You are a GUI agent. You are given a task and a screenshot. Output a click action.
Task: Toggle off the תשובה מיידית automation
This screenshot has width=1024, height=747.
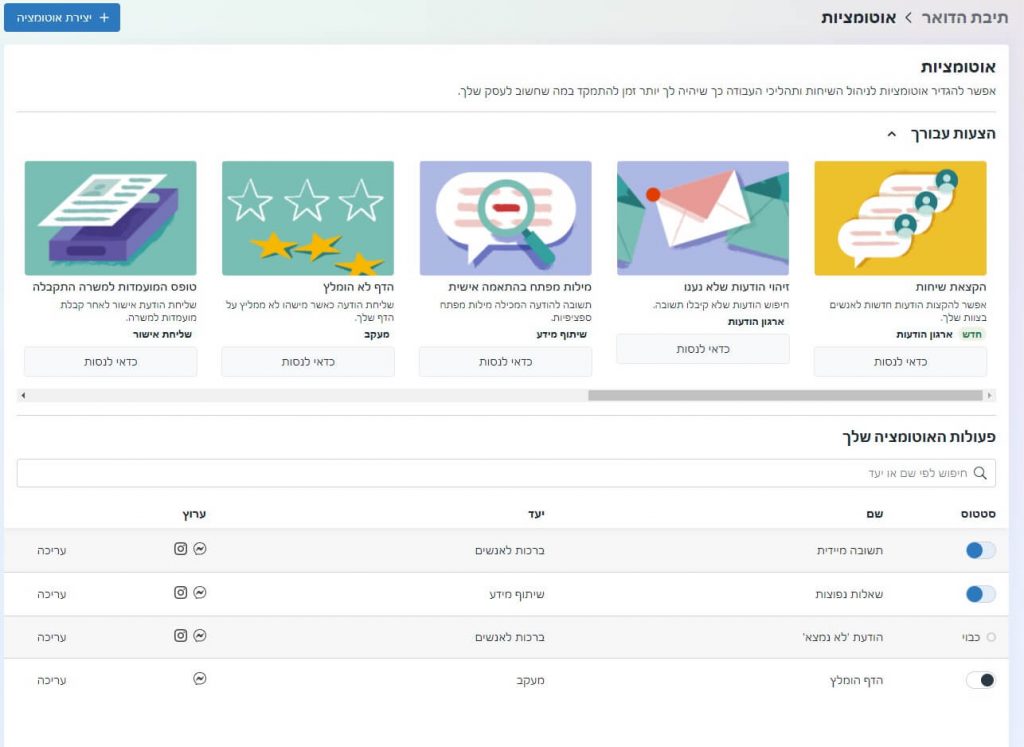click(x=980, y=550)
